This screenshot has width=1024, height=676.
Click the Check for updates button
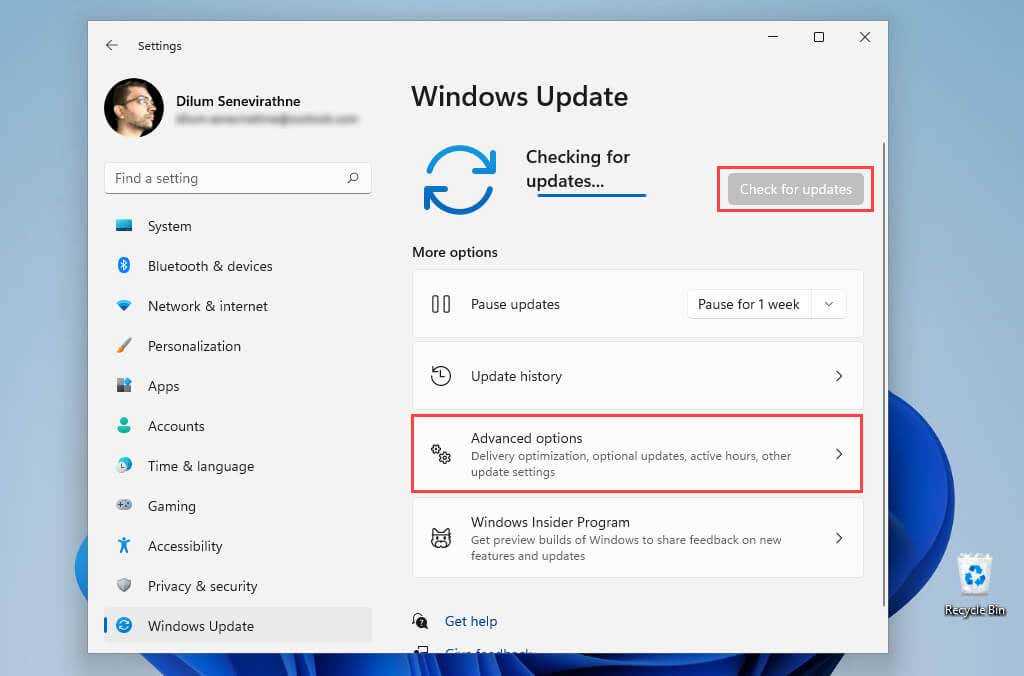[795, 189]
